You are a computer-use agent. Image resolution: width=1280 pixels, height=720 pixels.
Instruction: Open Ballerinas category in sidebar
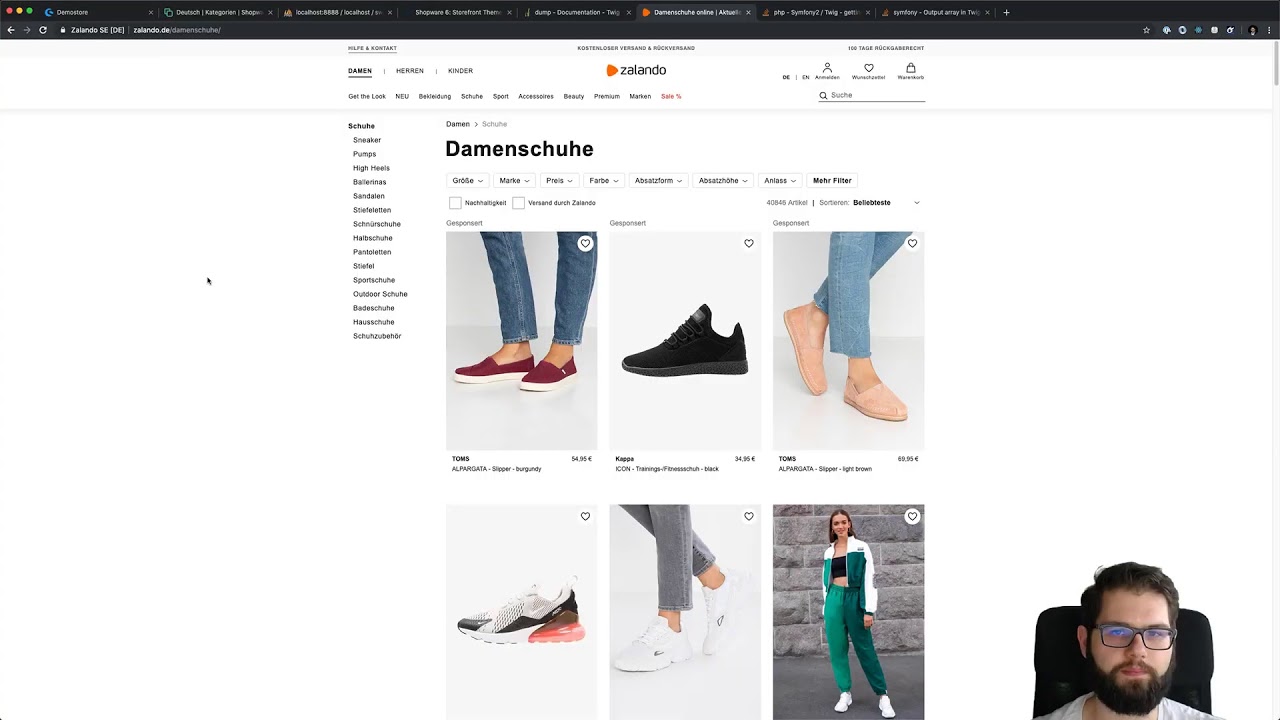pyautogui.click(x=369, y=182)
